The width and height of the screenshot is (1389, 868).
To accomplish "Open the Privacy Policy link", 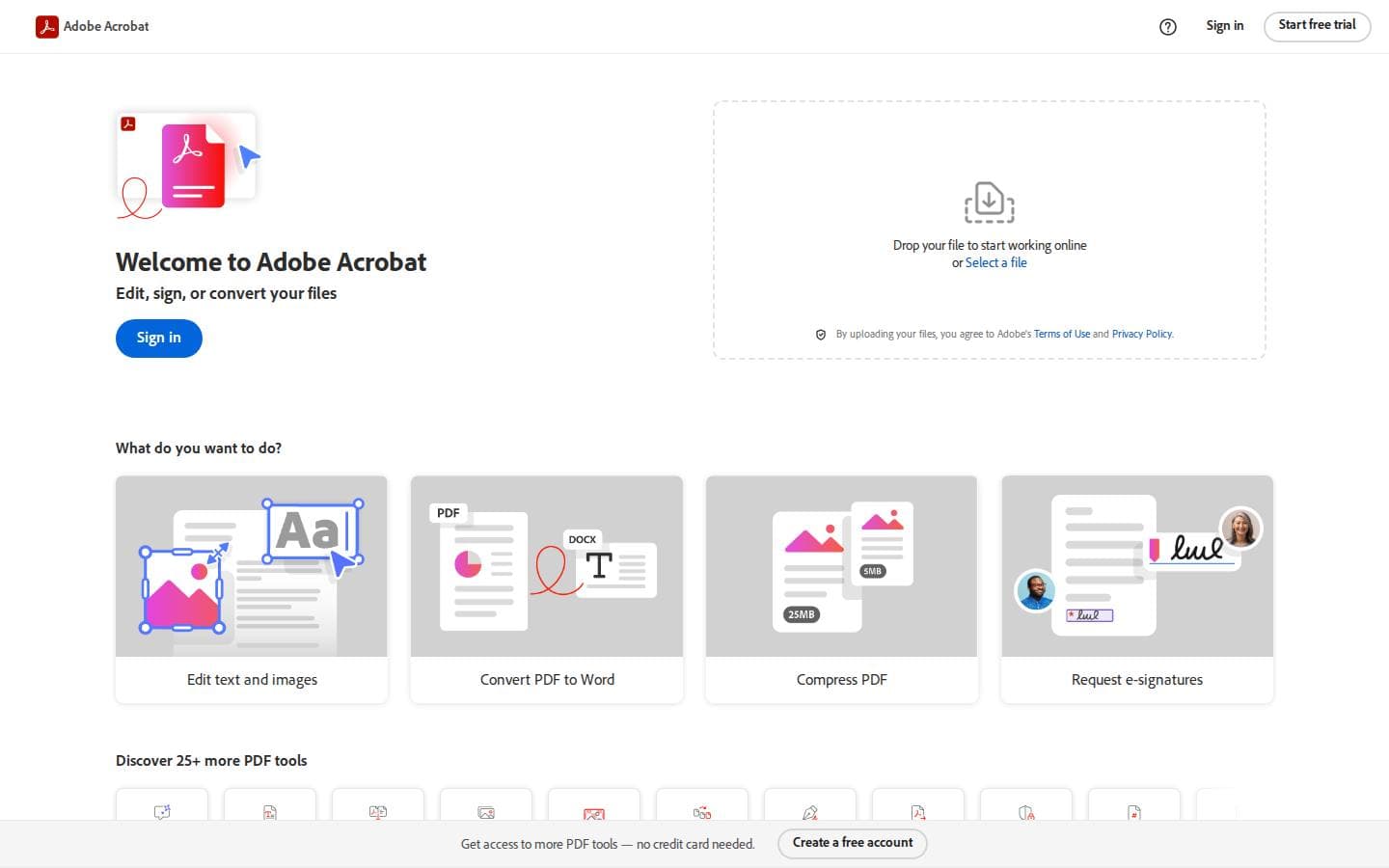I will click(x=1142, y=334).
